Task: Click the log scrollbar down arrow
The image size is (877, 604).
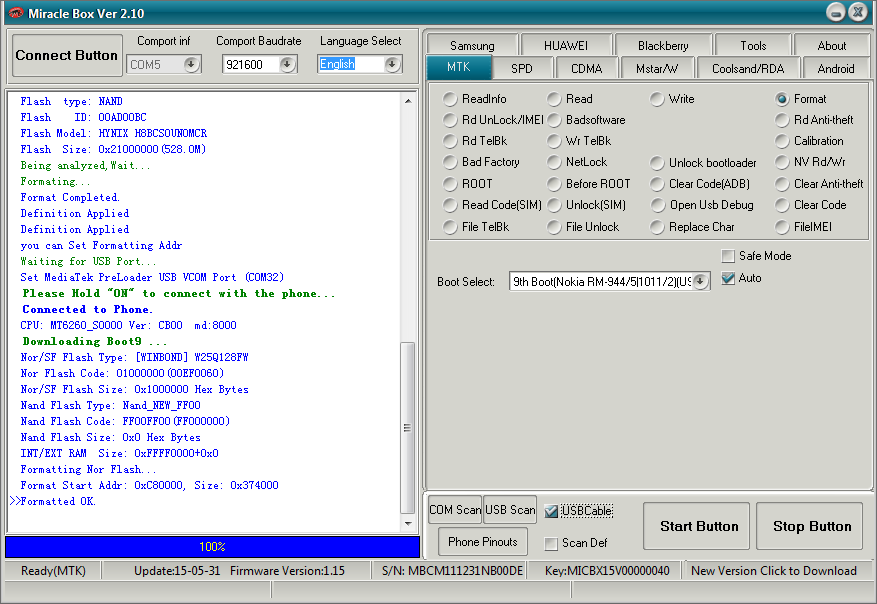Action: (x=408, y=523)
